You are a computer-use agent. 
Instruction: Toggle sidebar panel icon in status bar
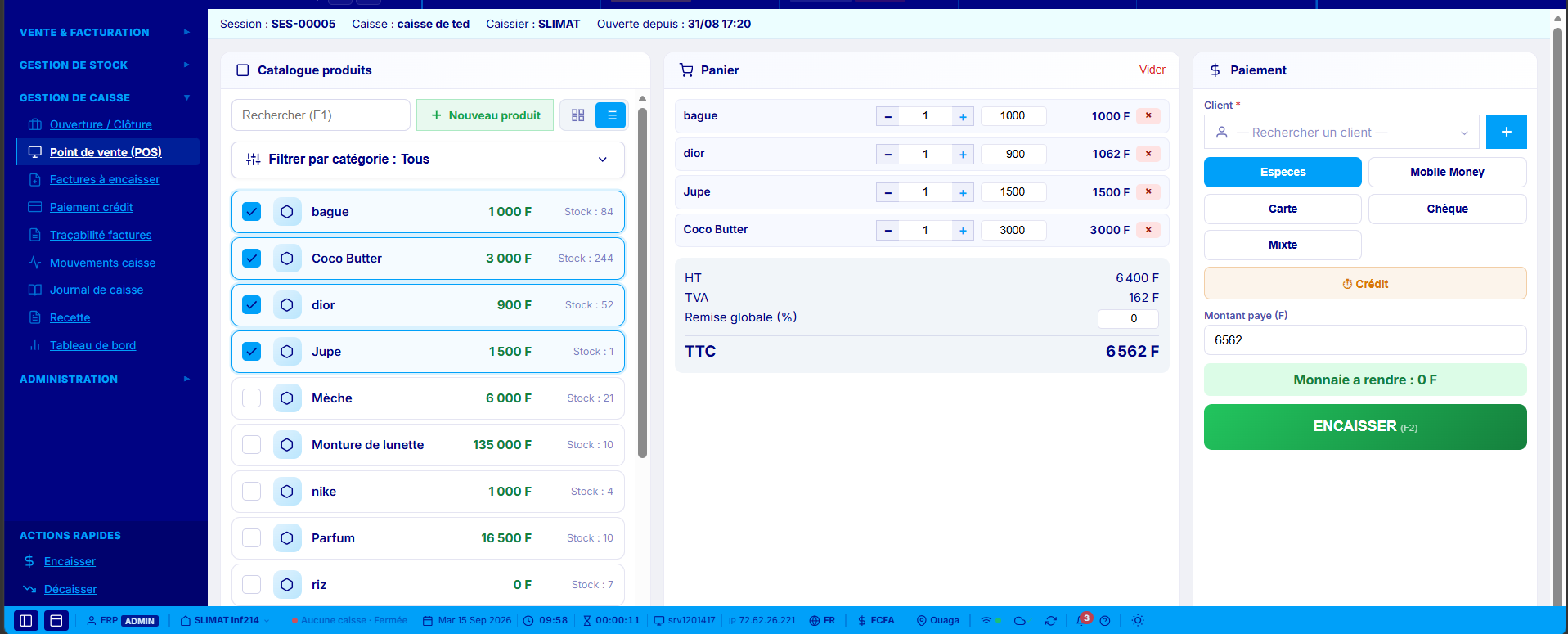[x=26, y=621]
